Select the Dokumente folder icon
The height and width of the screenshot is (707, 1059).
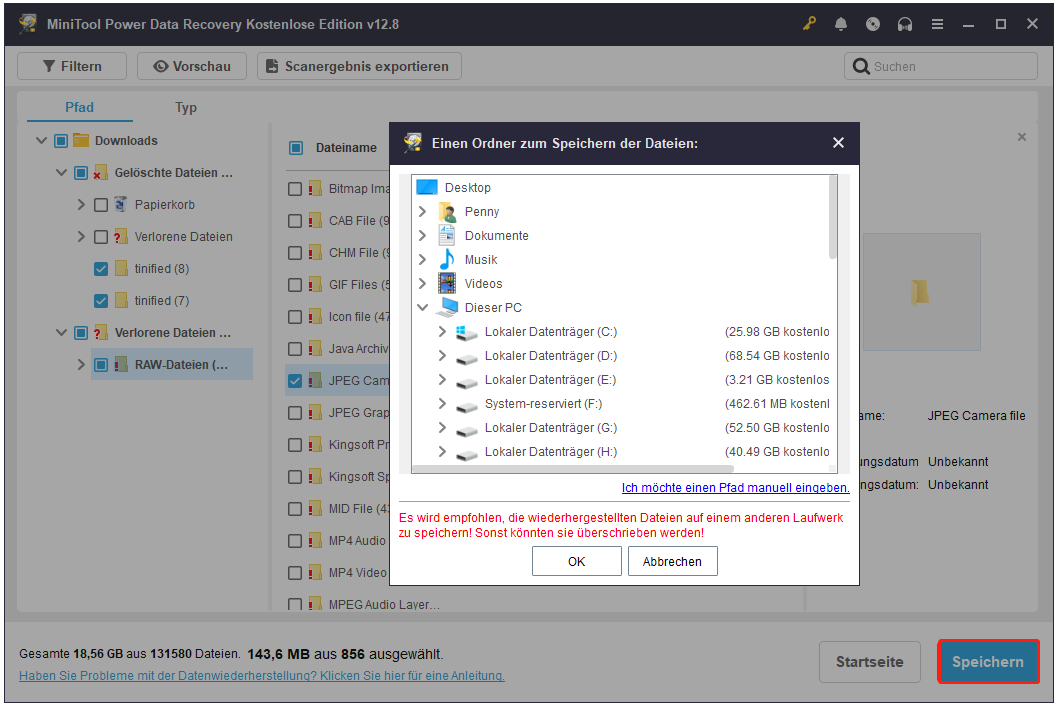click(x=447, y=235)
